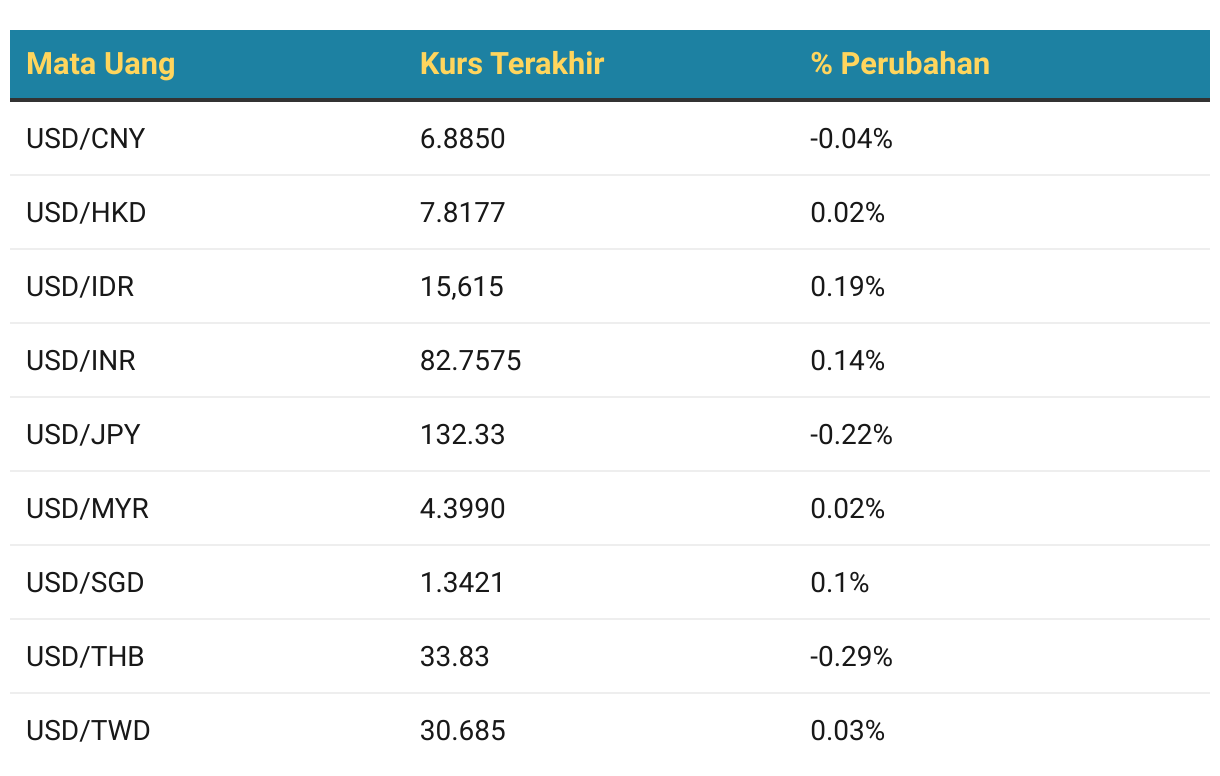Select the USD/MYR currency pair

pos(88,509)
